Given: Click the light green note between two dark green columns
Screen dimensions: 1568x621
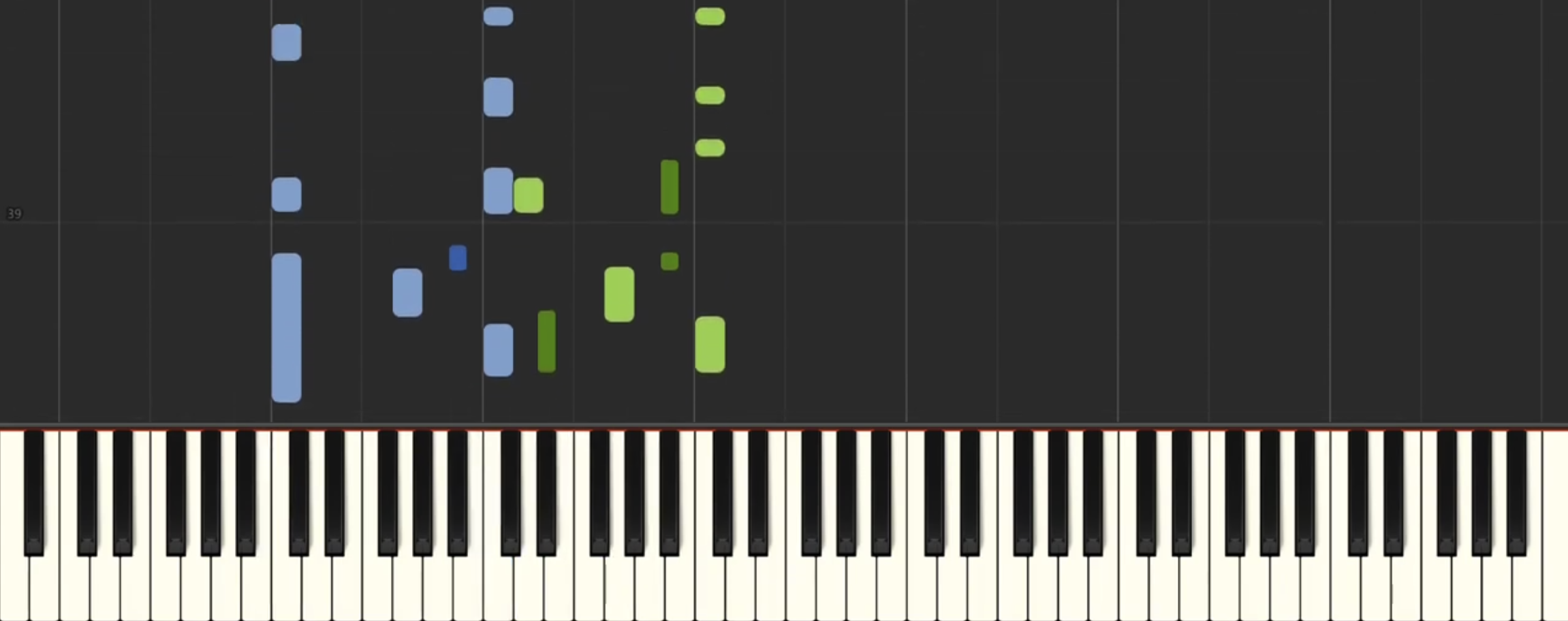Looking at the screenshot, I should click(619, 294).
